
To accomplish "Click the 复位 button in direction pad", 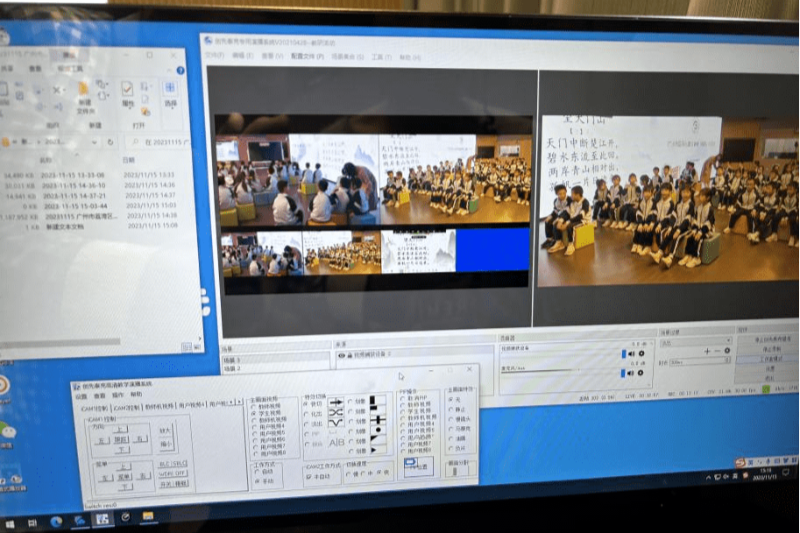I will tap(120, 439).
